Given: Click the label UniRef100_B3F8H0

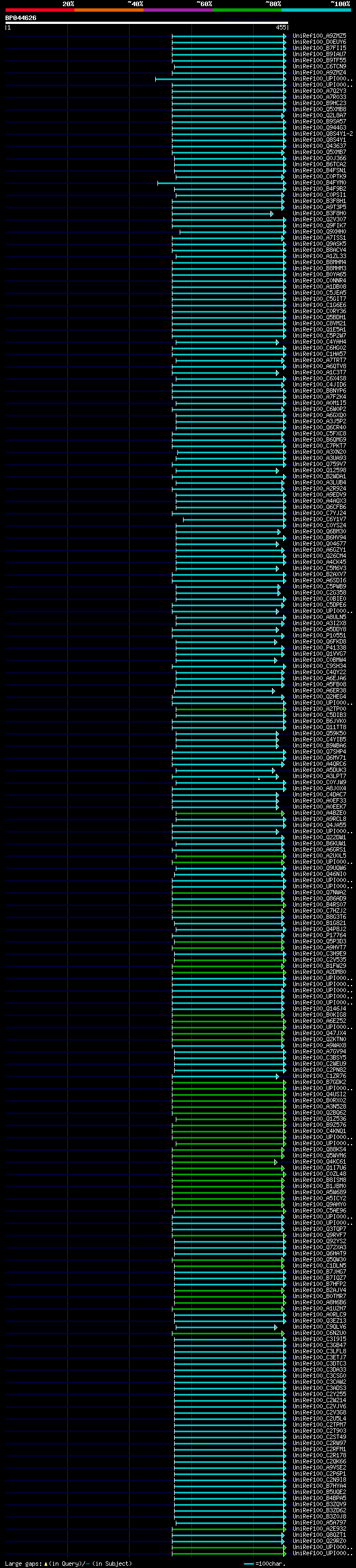Looking at the screenshot, I should point(319,213).
